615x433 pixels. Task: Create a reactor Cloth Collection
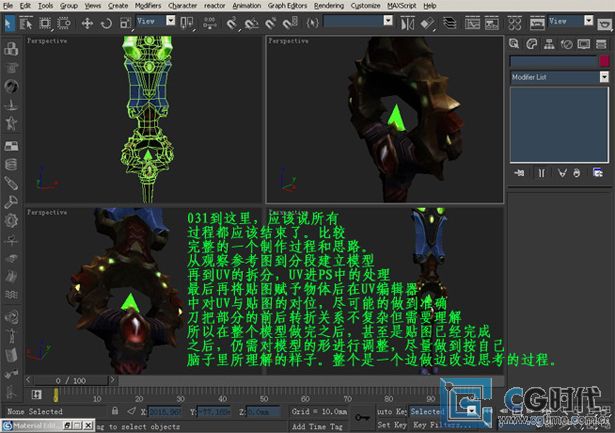(x=11, y=67)
